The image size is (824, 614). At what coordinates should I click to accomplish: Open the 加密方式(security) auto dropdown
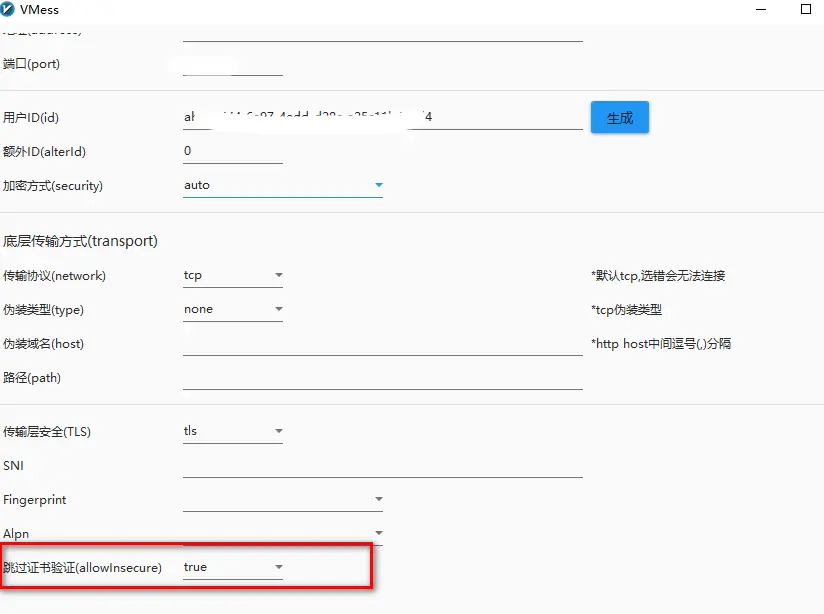283,185
